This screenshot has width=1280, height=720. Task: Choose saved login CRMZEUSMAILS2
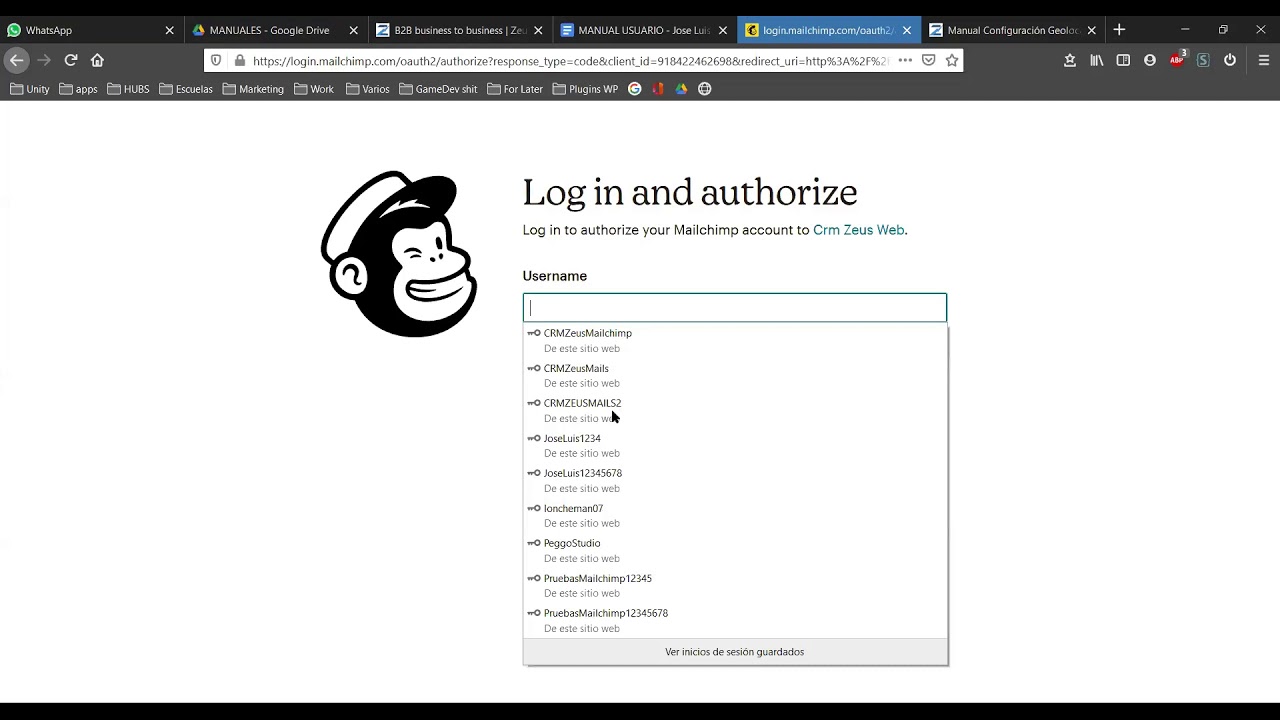735,410
